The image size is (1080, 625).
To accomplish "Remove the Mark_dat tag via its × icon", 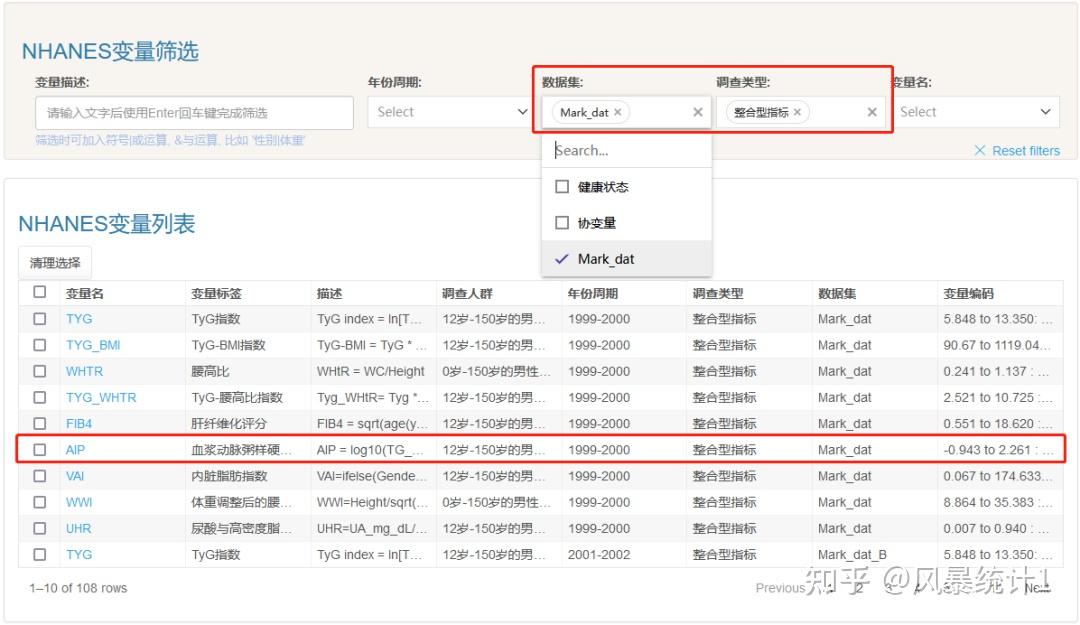I will tap(618, 112).
